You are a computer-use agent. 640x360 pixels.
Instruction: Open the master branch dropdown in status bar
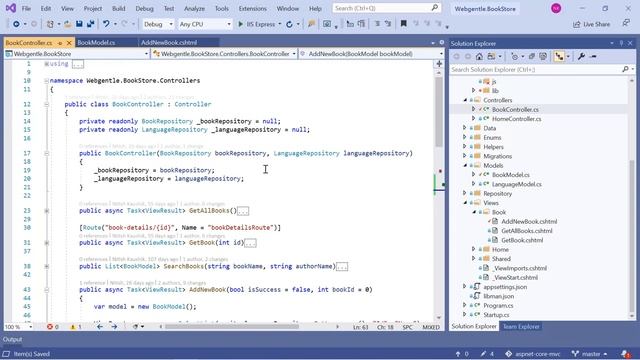click(x=590, y=354)
